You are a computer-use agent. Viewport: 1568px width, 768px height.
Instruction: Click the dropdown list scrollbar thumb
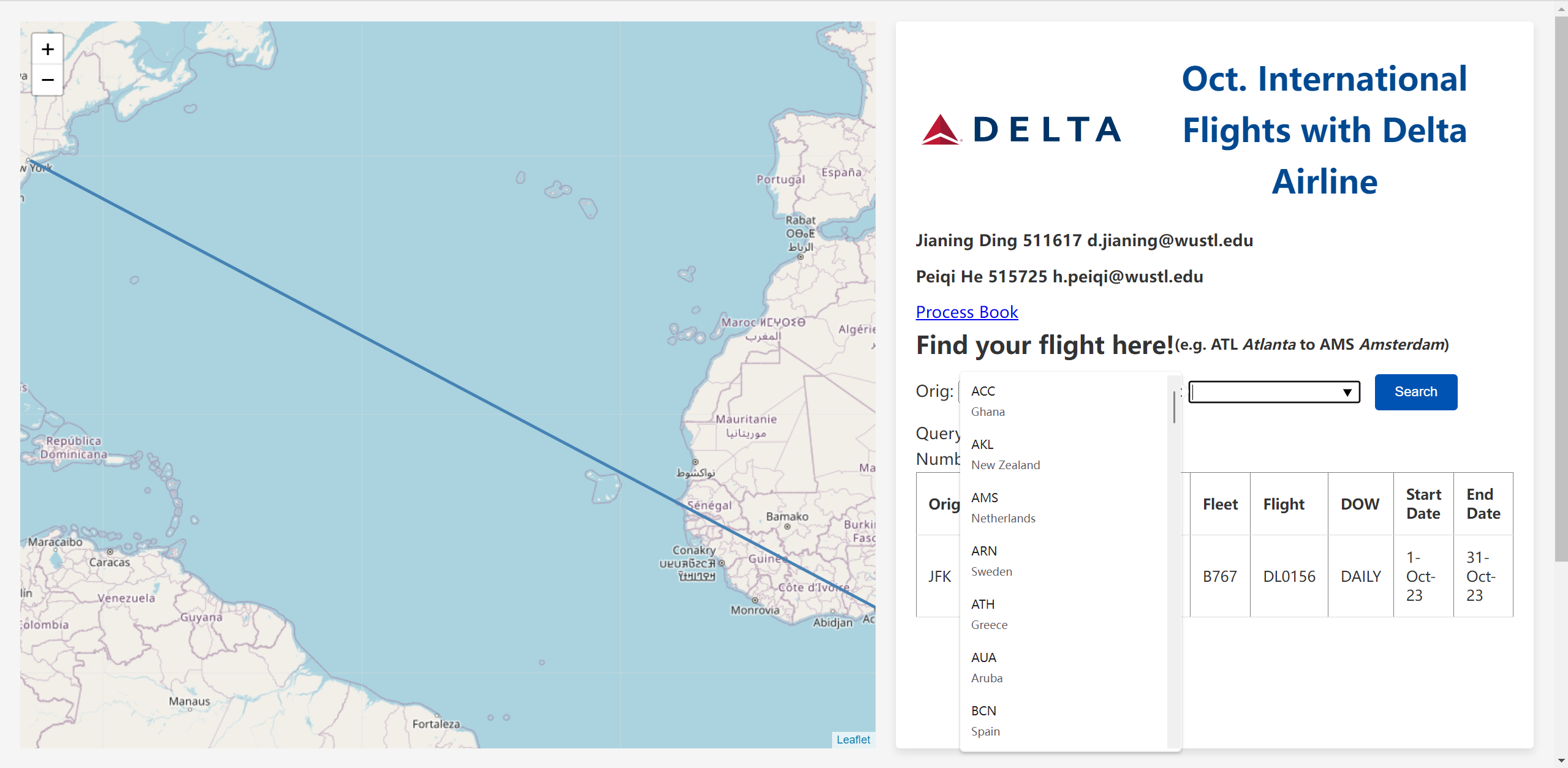pyautogui.click(x=1173, y=407)
